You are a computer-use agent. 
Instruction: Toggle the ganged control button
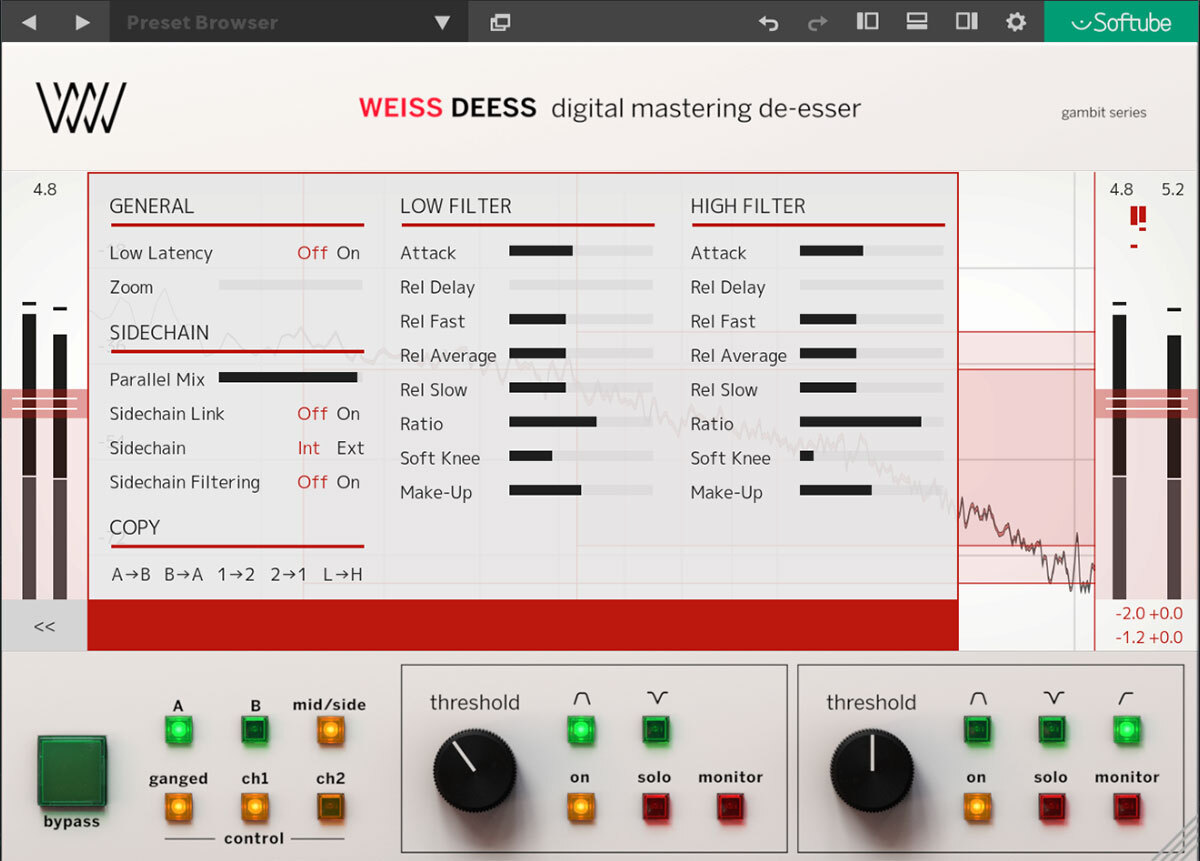[178, 806]
